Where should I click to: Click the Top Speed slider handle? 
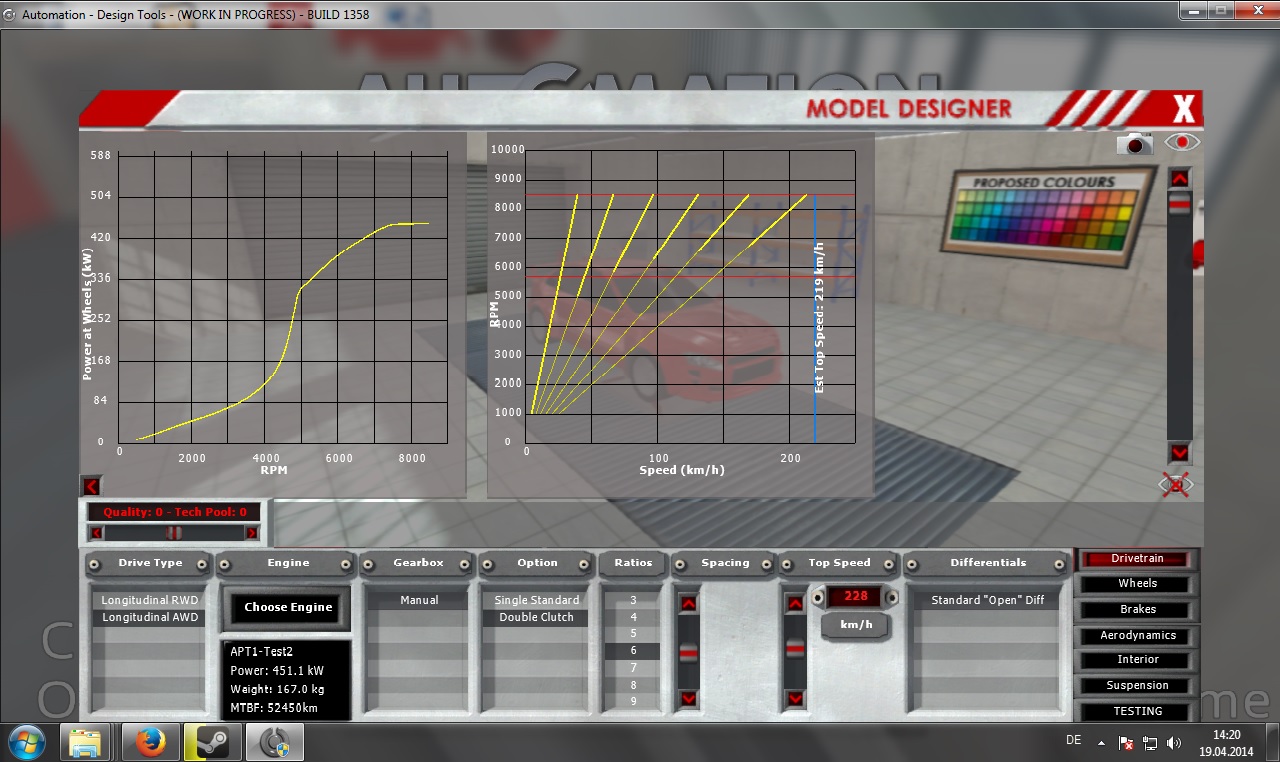click(x=795, y=648)
